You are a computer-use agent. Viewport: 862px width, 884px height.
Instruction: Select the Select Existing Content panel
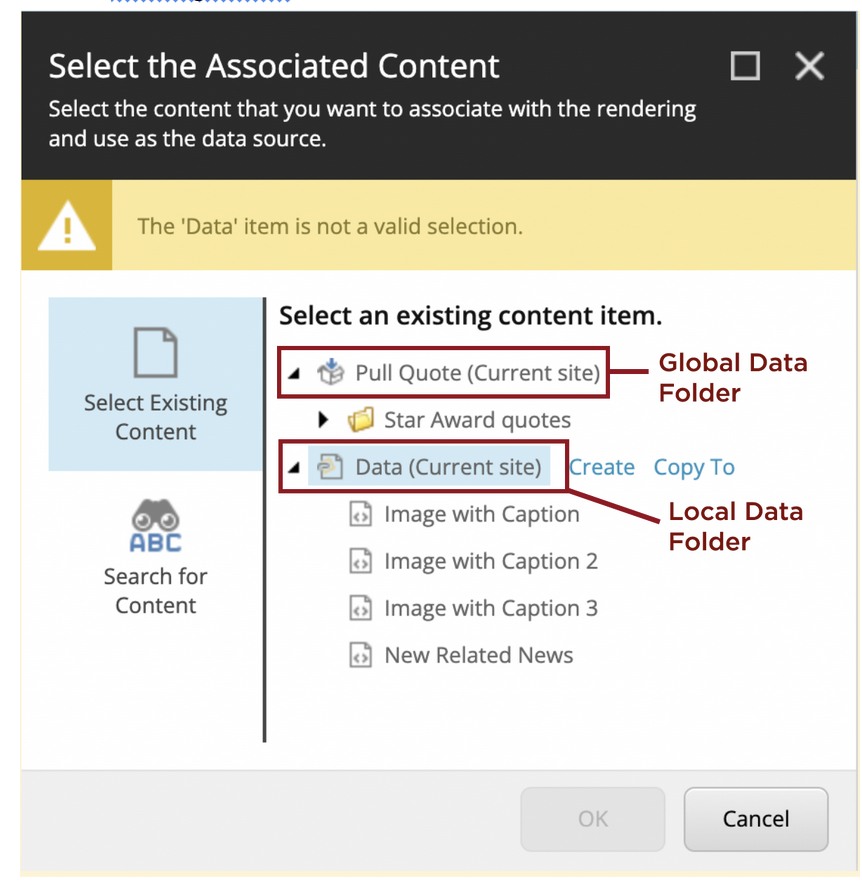[x=155, y=385]
